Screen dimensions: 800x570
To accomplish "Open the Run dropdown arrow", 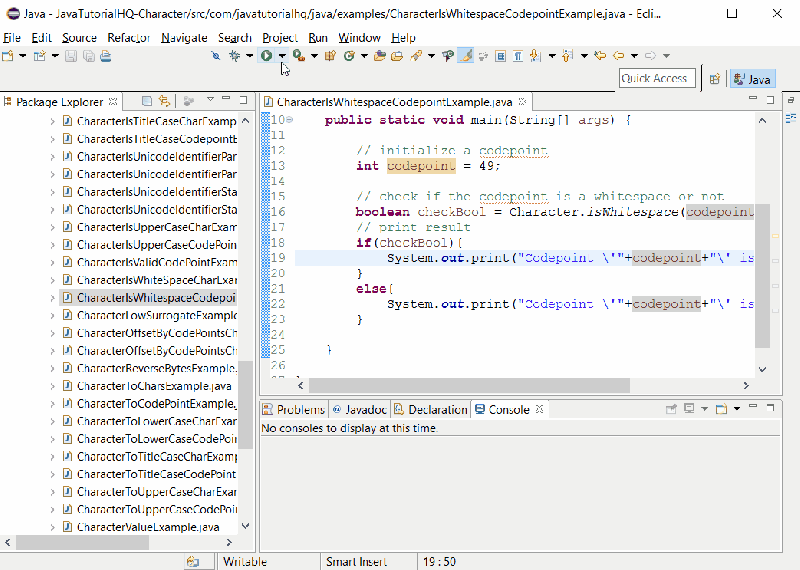I will pos(282,56).
